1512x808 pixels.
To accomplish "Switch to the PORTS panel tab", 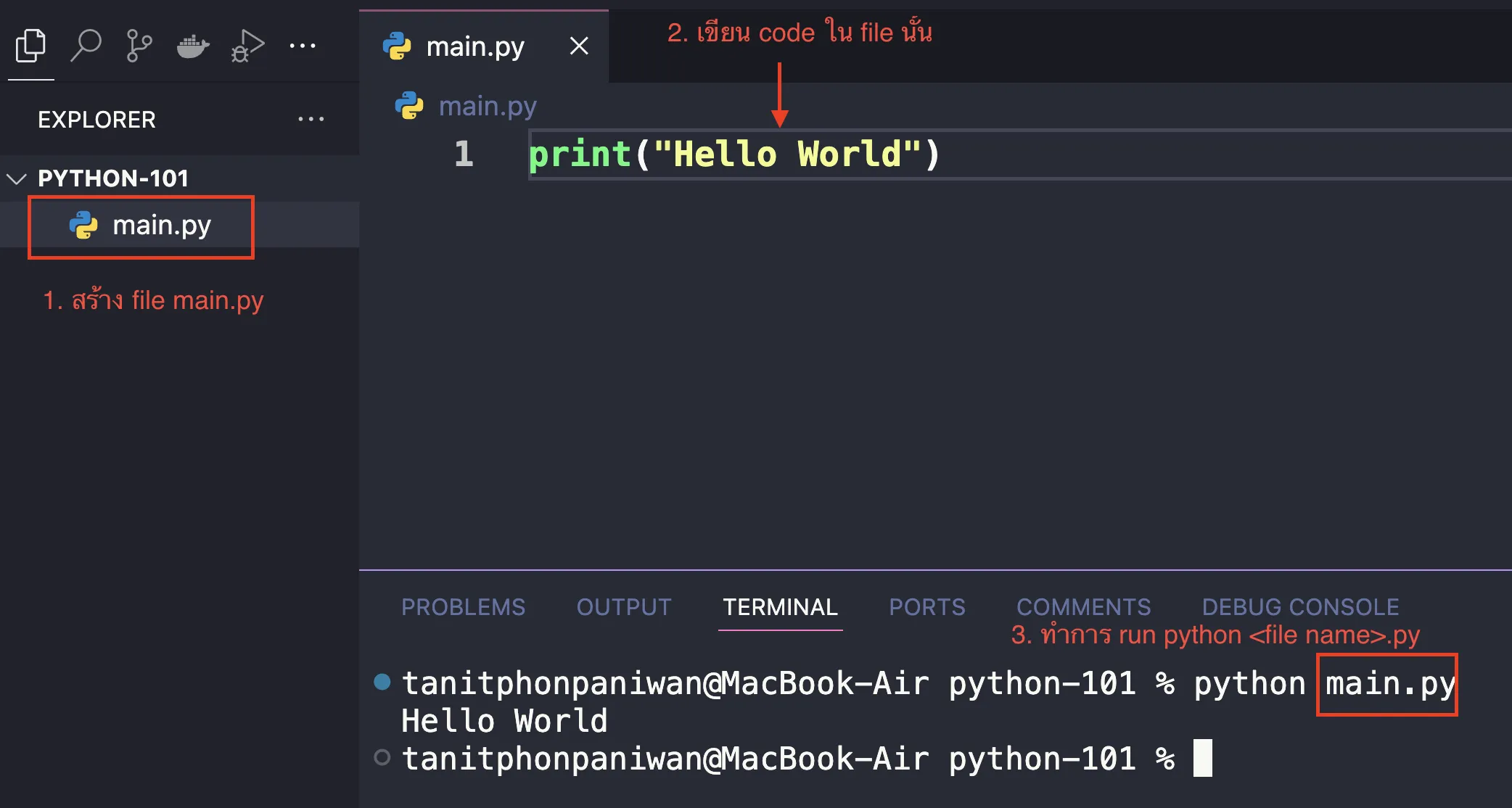I will point(927,607).
